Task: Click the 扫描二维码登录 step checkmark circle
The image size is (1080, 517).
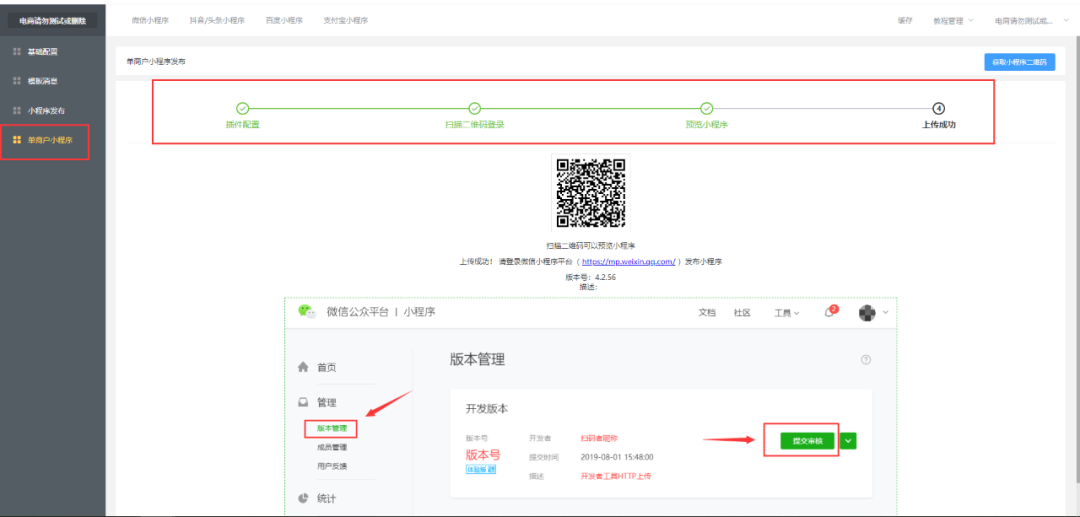Action: 475,108
